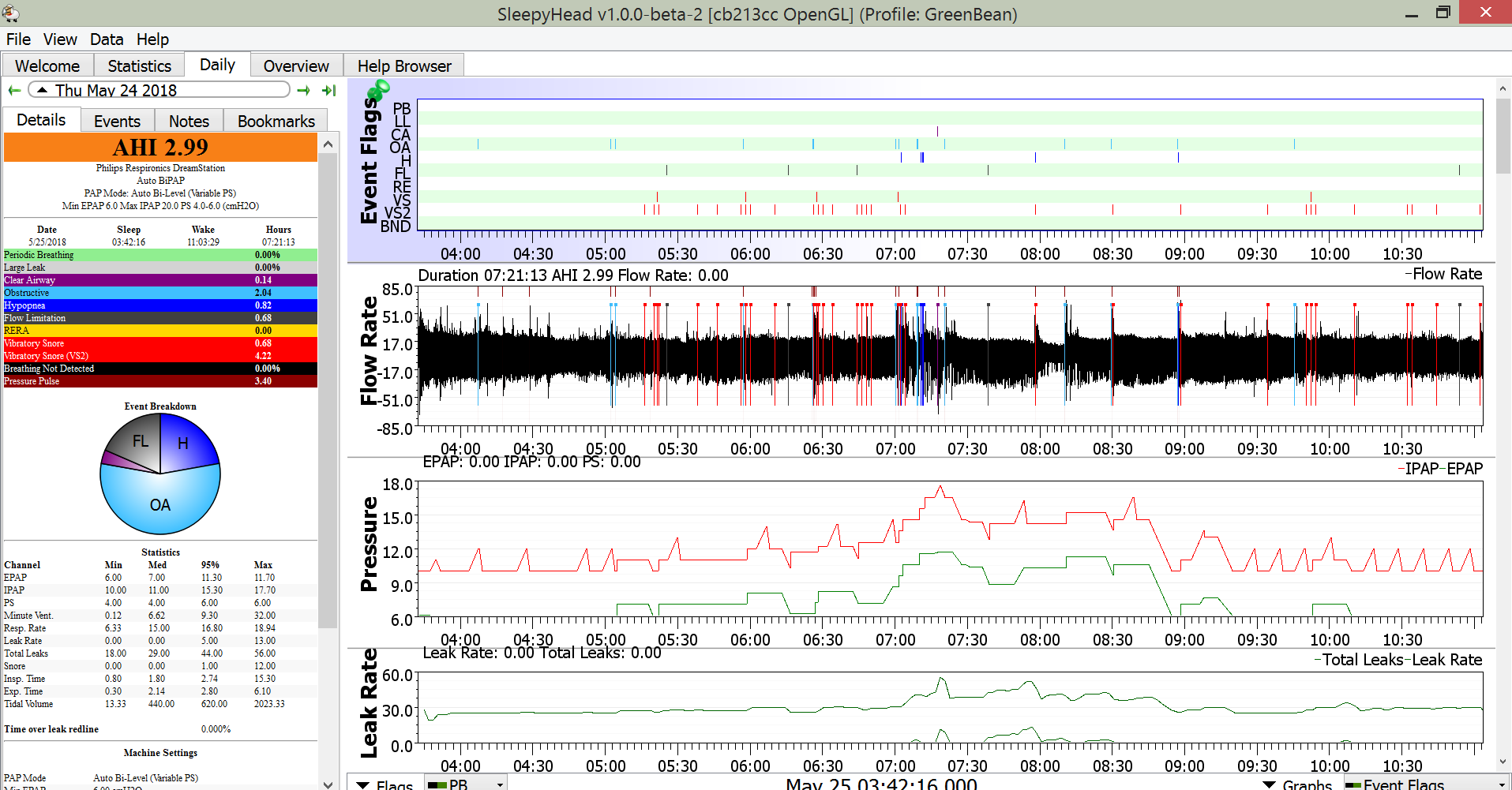Image resolution: width=1512 pixels, height=790 pixels.
Task: Open the Events sub-tab
Action: (x=117, y=121)
